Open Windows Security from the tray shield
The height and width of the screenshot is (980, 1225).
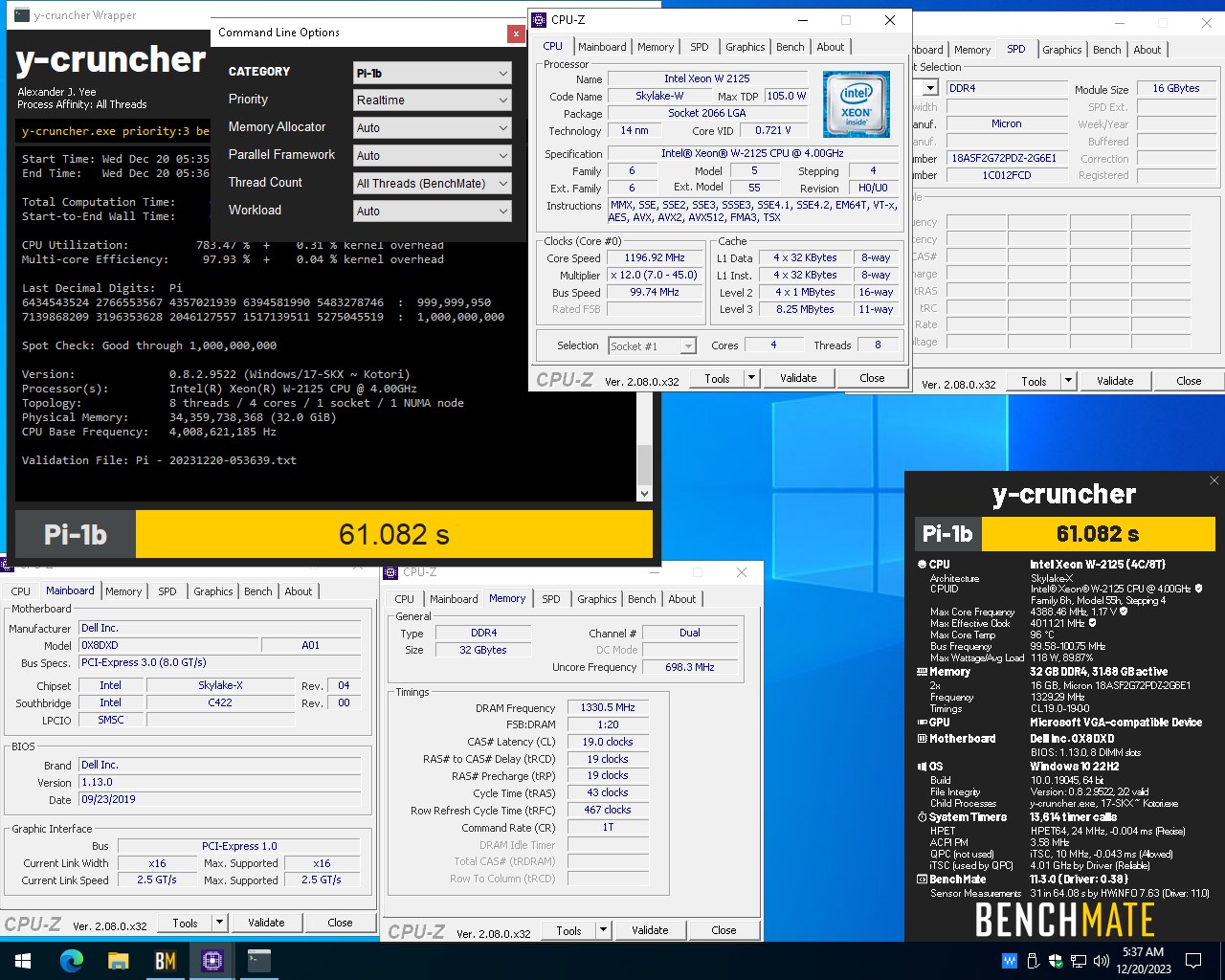1056,960
